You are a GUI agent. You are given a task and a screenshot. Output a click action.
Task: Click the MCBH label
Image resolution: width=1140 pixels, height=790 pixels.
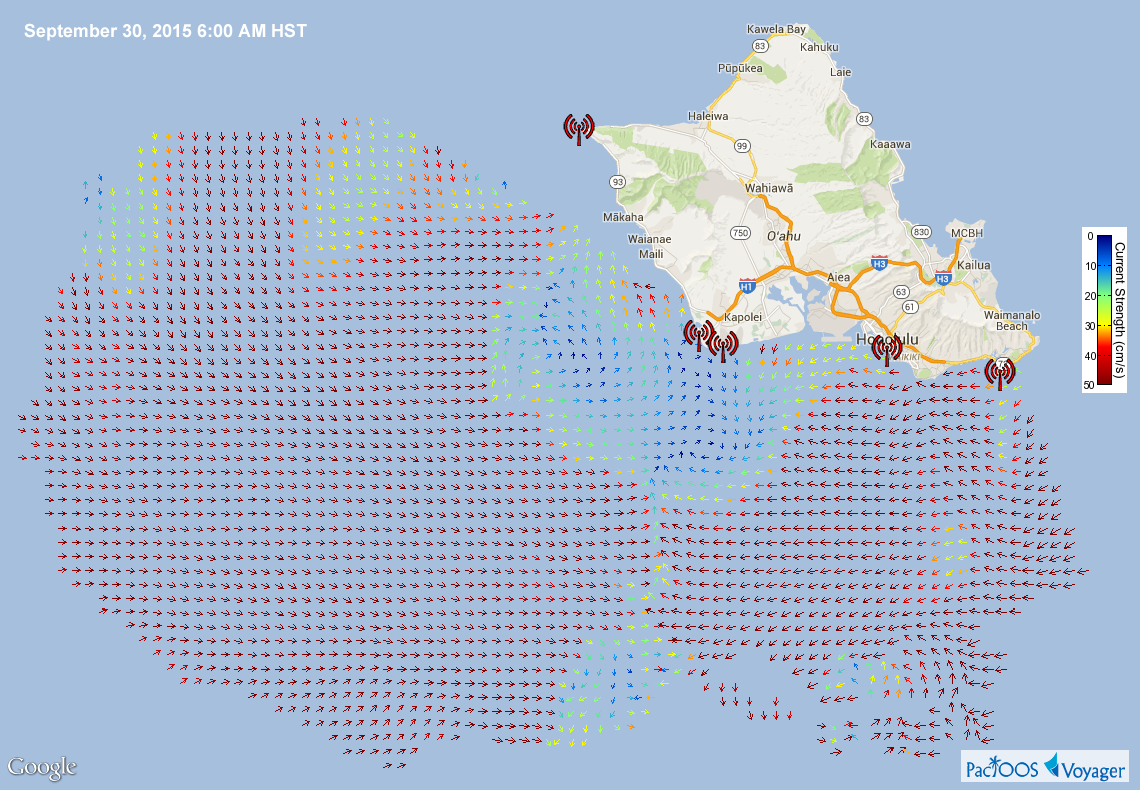967,233
